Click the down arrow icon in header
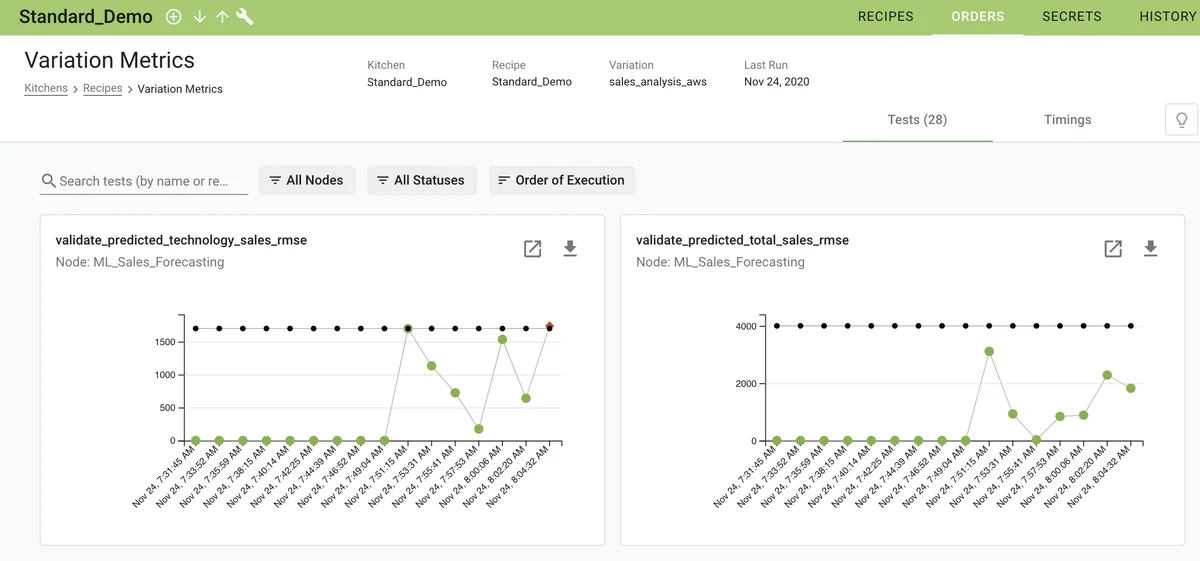This screenshot has width=1200, height=561. 200,17
